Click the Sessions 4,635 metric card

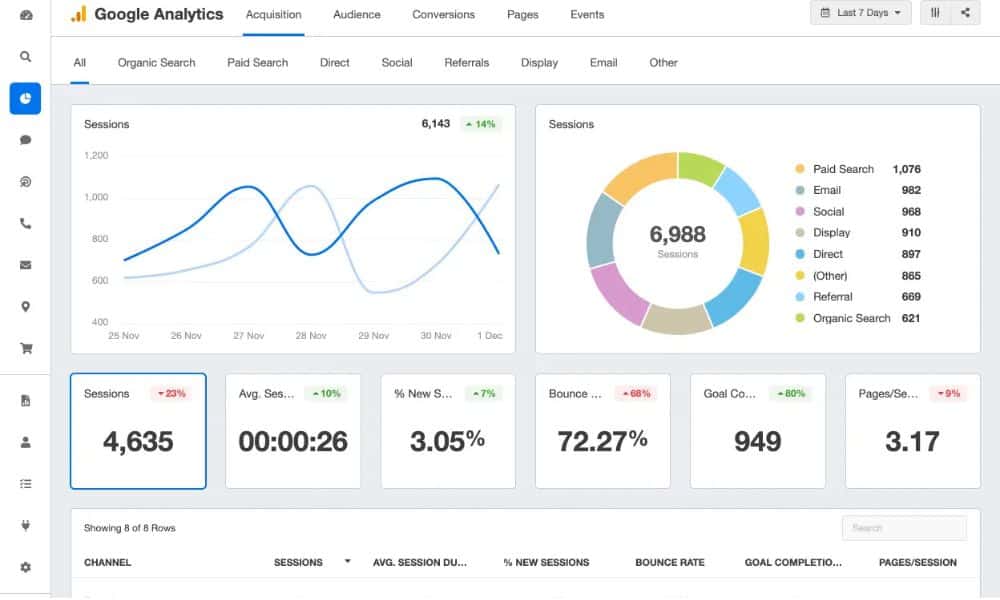tap(138, 431)
